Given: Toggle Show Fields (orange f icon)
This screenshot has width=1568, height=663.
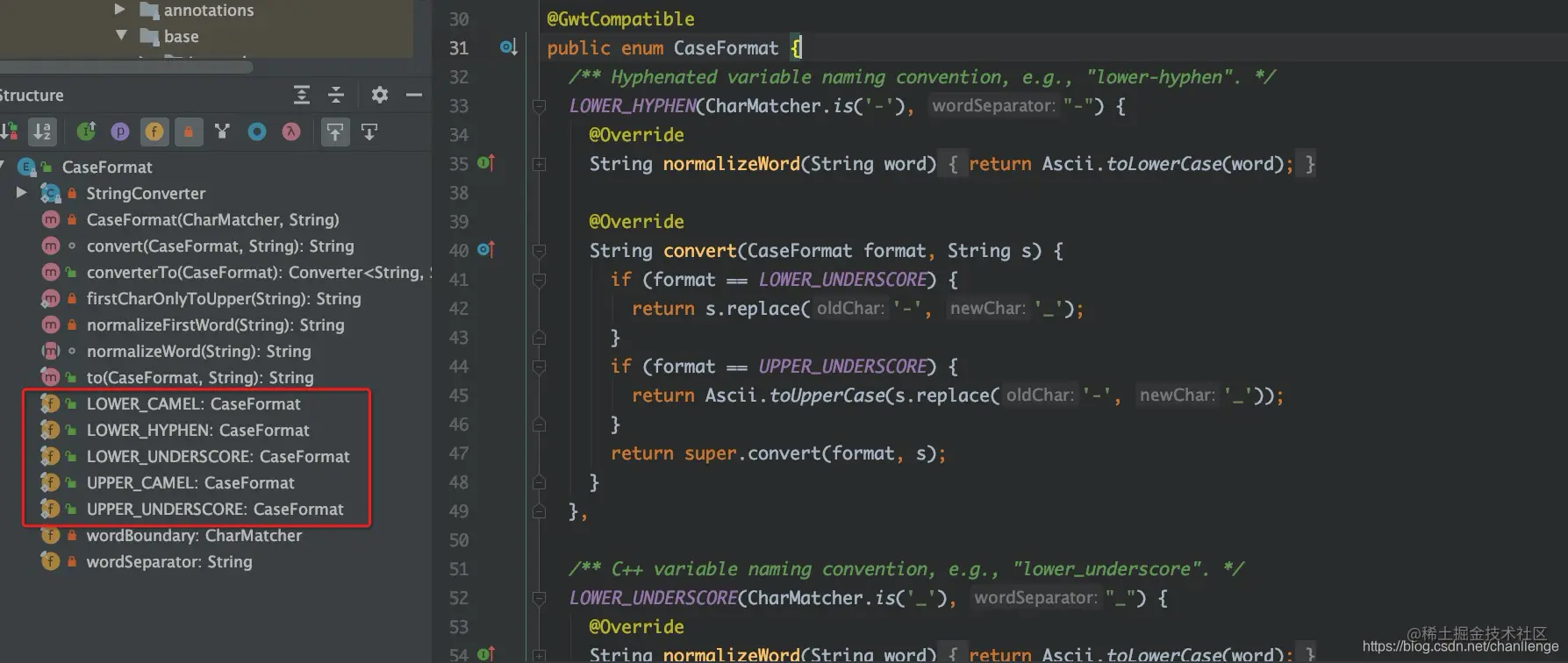Looking at the screenshot, I should [x=154, y=132].
